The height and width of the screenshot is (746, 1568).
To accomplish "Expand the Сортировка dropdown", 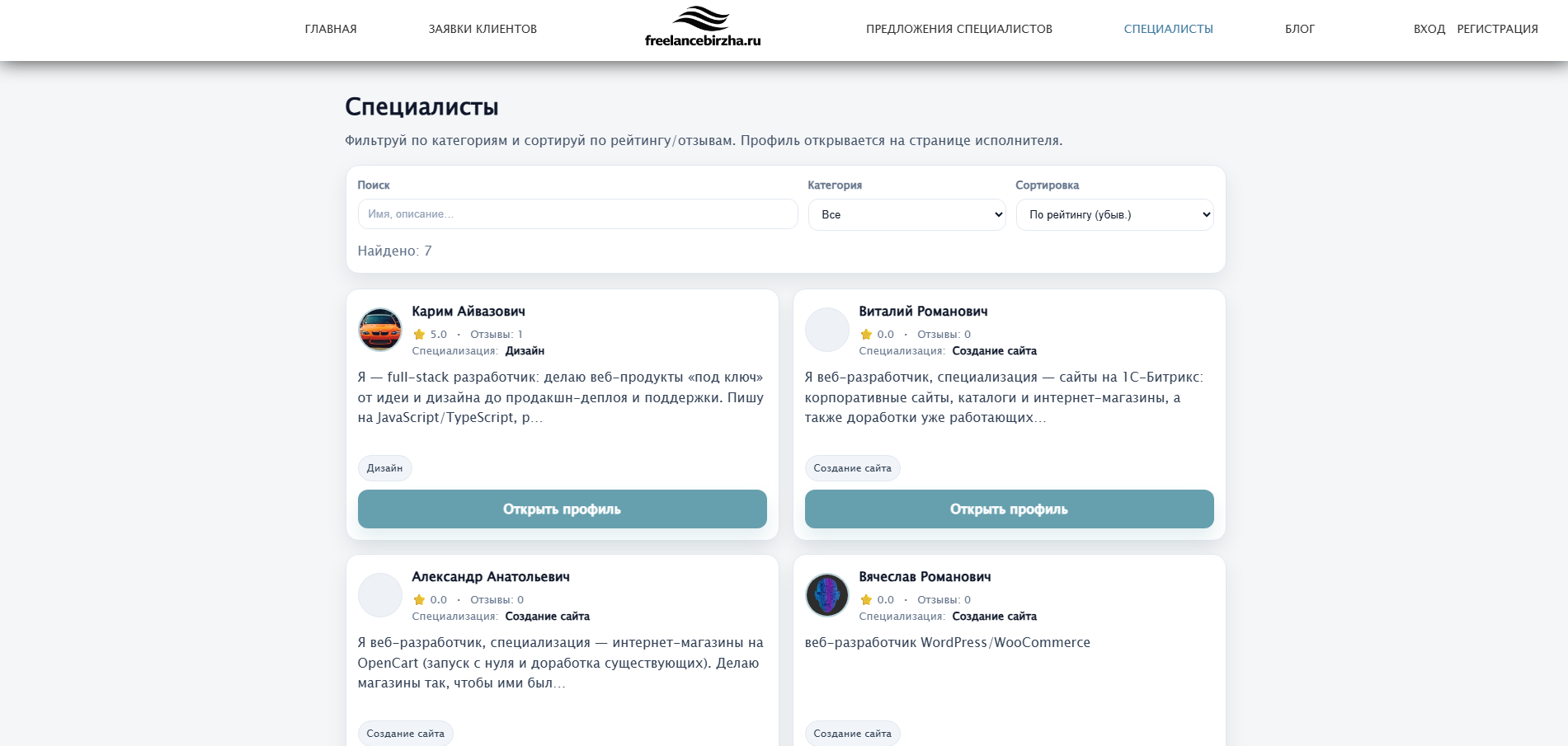I will click(x=1114, y=214).
